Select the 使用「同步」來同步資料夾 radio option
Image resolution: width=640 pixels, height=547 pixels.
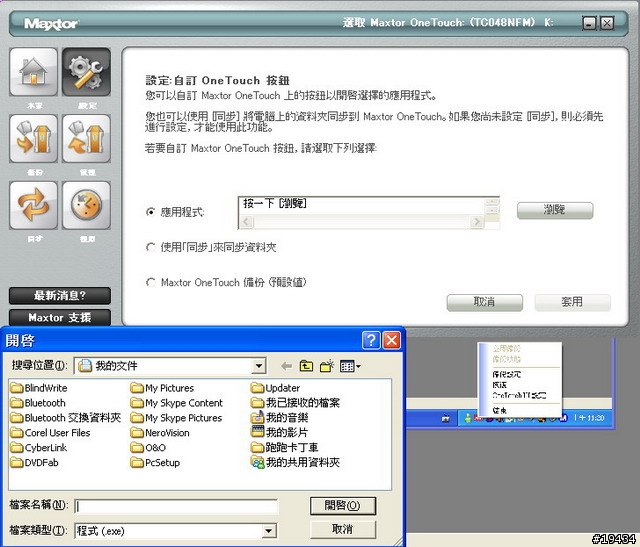point(151,247)
